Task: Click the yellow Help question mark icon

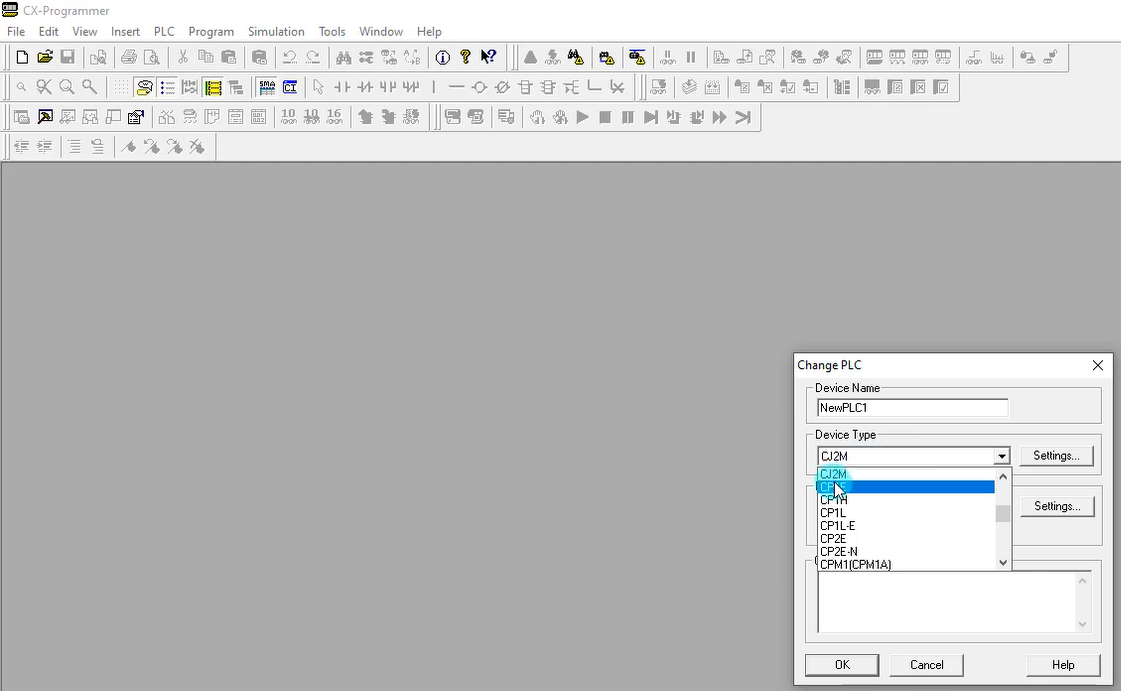Action: pyautogui.click(x=465, y=57)
